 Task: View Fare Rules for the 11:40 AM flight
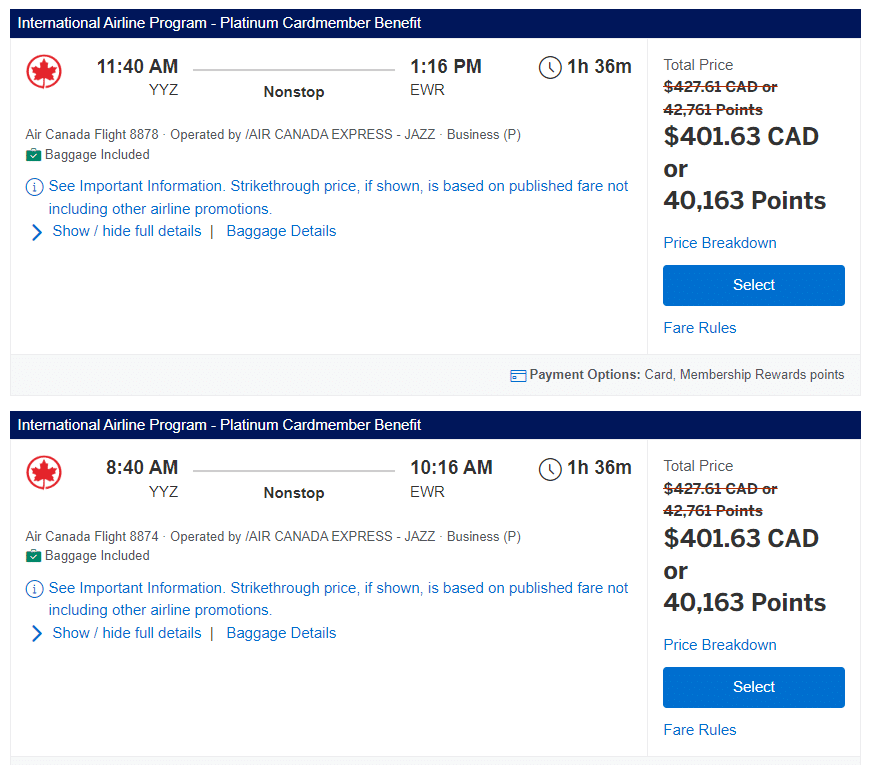pos(700,328)
